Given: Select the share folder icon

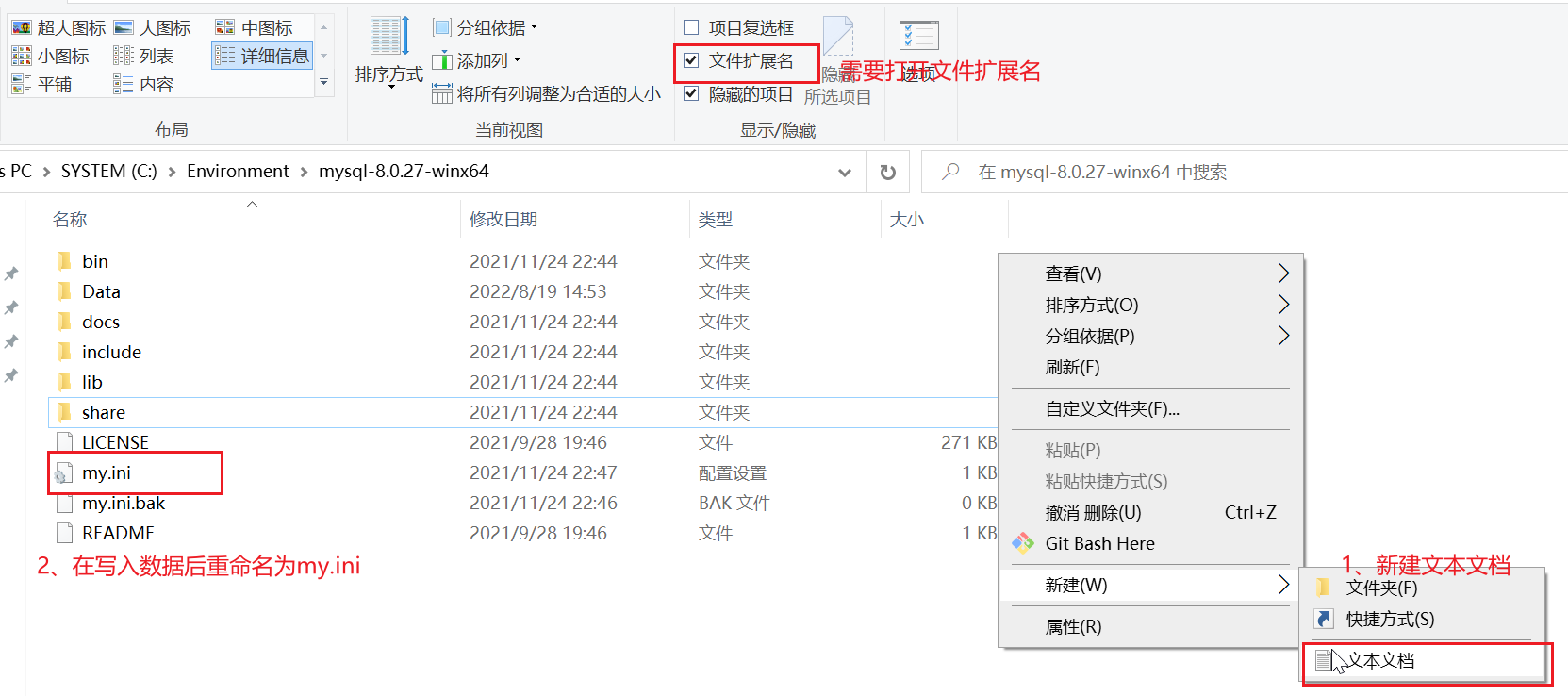Looking at the screenshot, I should [64, 412].
